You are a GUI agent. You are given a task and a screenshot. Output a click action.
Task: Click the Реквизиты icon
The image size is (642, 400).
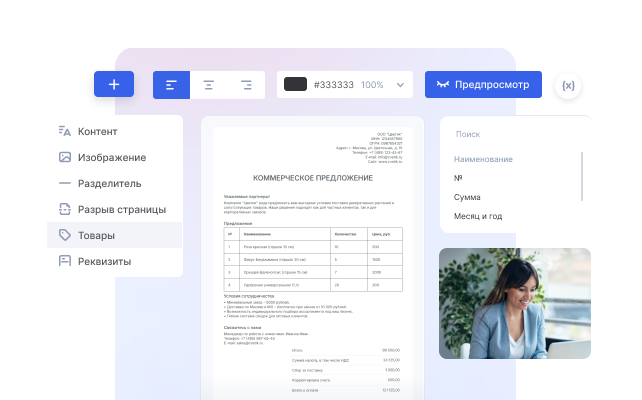coord(65,261)
